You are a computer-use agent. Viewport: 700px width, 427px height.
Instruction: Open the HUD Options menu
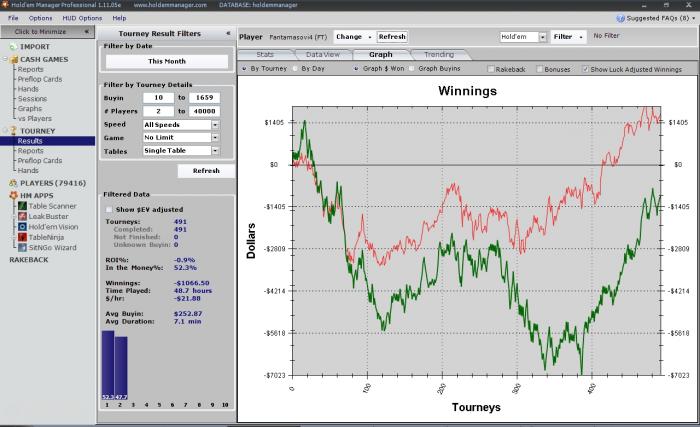click(82, 18)
